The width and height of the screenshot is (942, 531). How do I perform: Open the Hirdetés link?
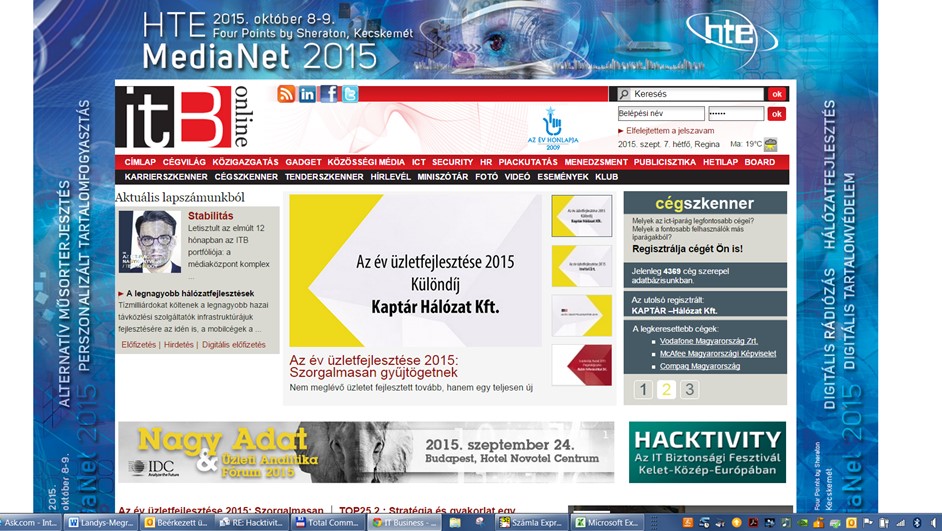point(178,345)
